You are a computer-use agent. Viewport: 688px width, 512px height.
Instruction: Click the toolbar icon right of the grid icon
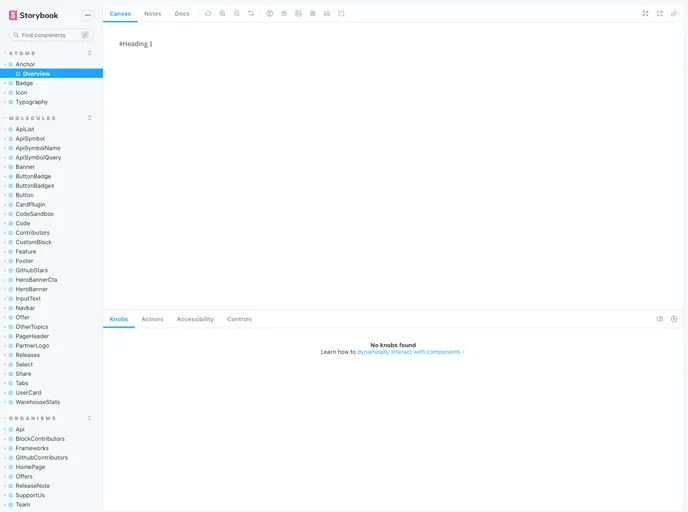pos(327,14)
